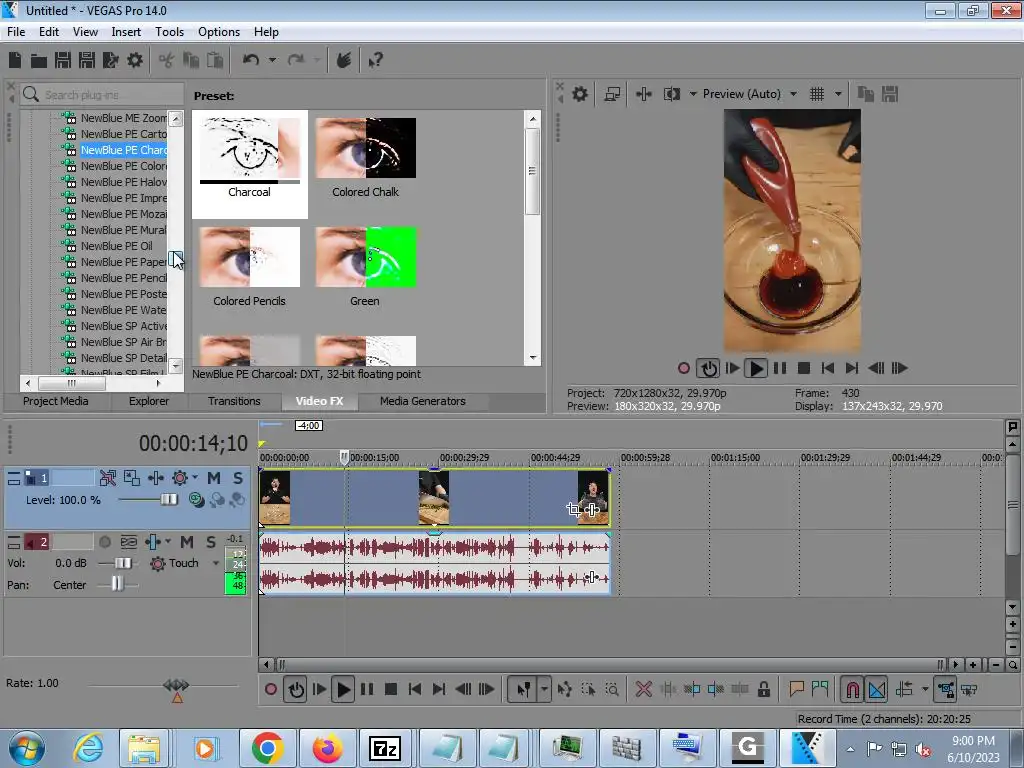Open the Insert menu

[x=126, y=31]
